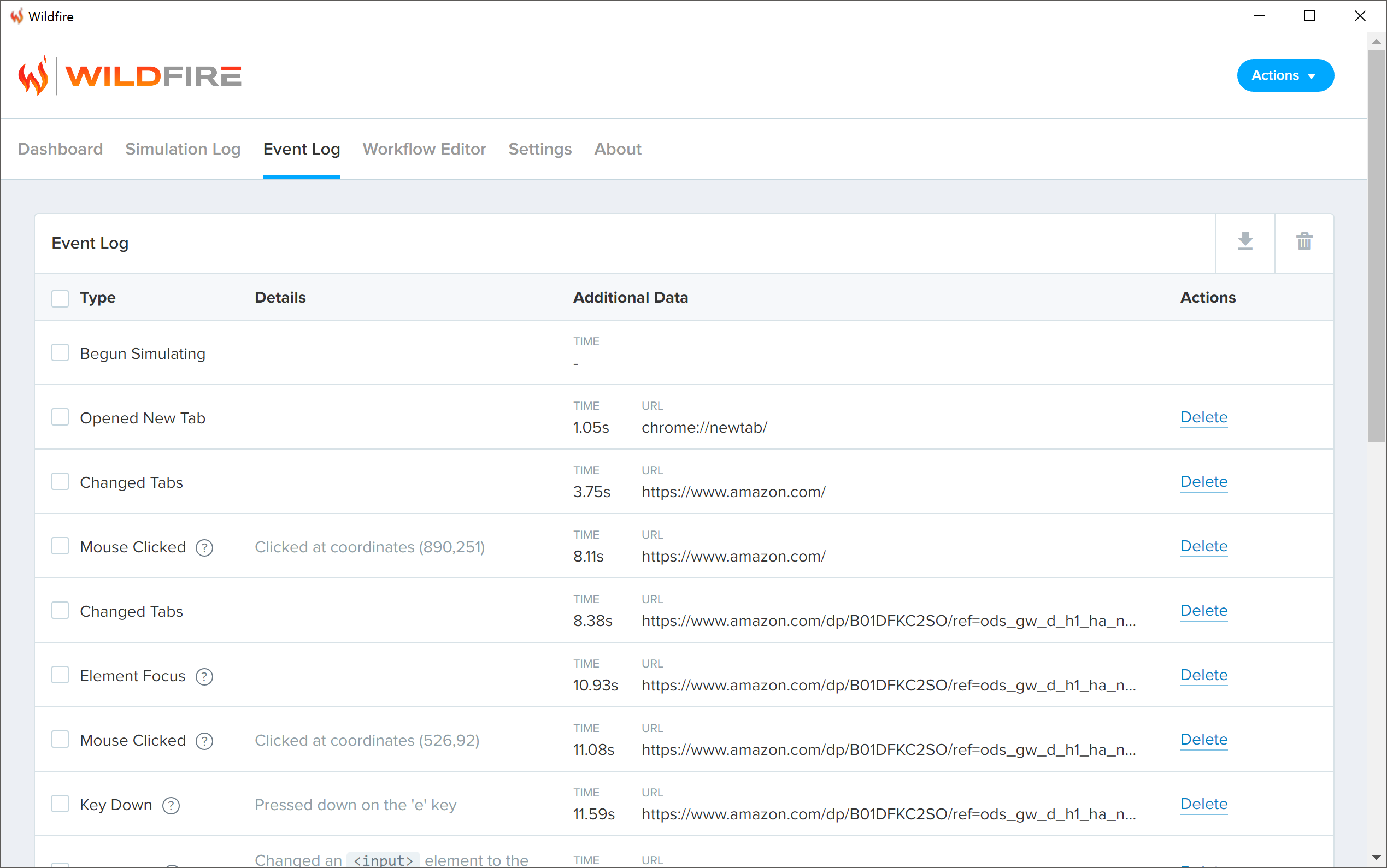This screenshot has width=1387, height=868.
Task: Expand the Actions dropdown button
Action: point(1285,75)
